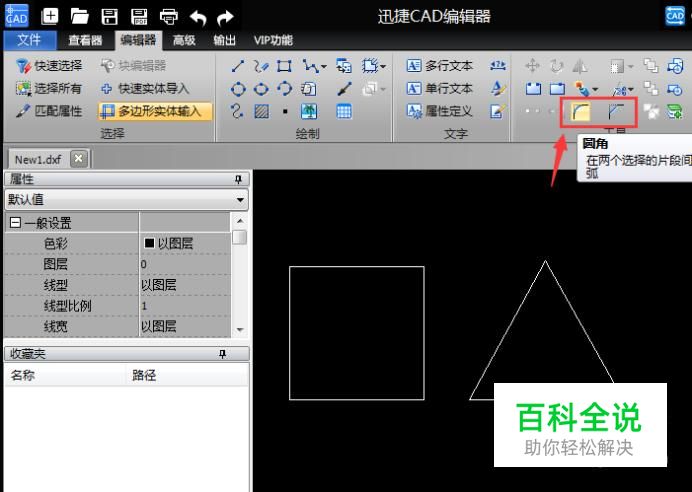The width and height of the screenshot is (692, 492).
Task: Select the Hatch fill tool
Action: coord(261,111)
